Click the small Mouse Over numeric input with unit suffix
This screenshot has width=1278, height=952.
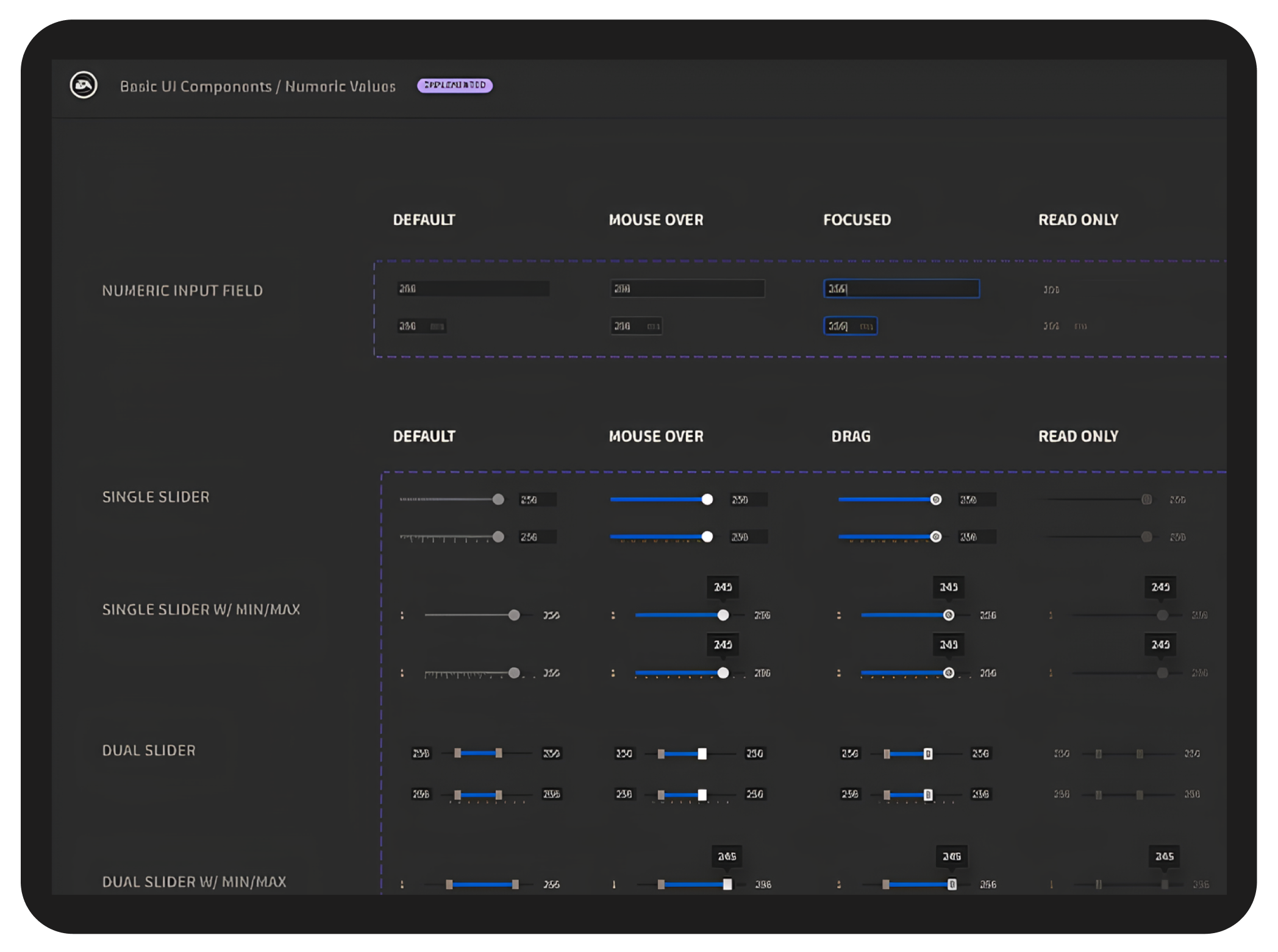(635, 326)
